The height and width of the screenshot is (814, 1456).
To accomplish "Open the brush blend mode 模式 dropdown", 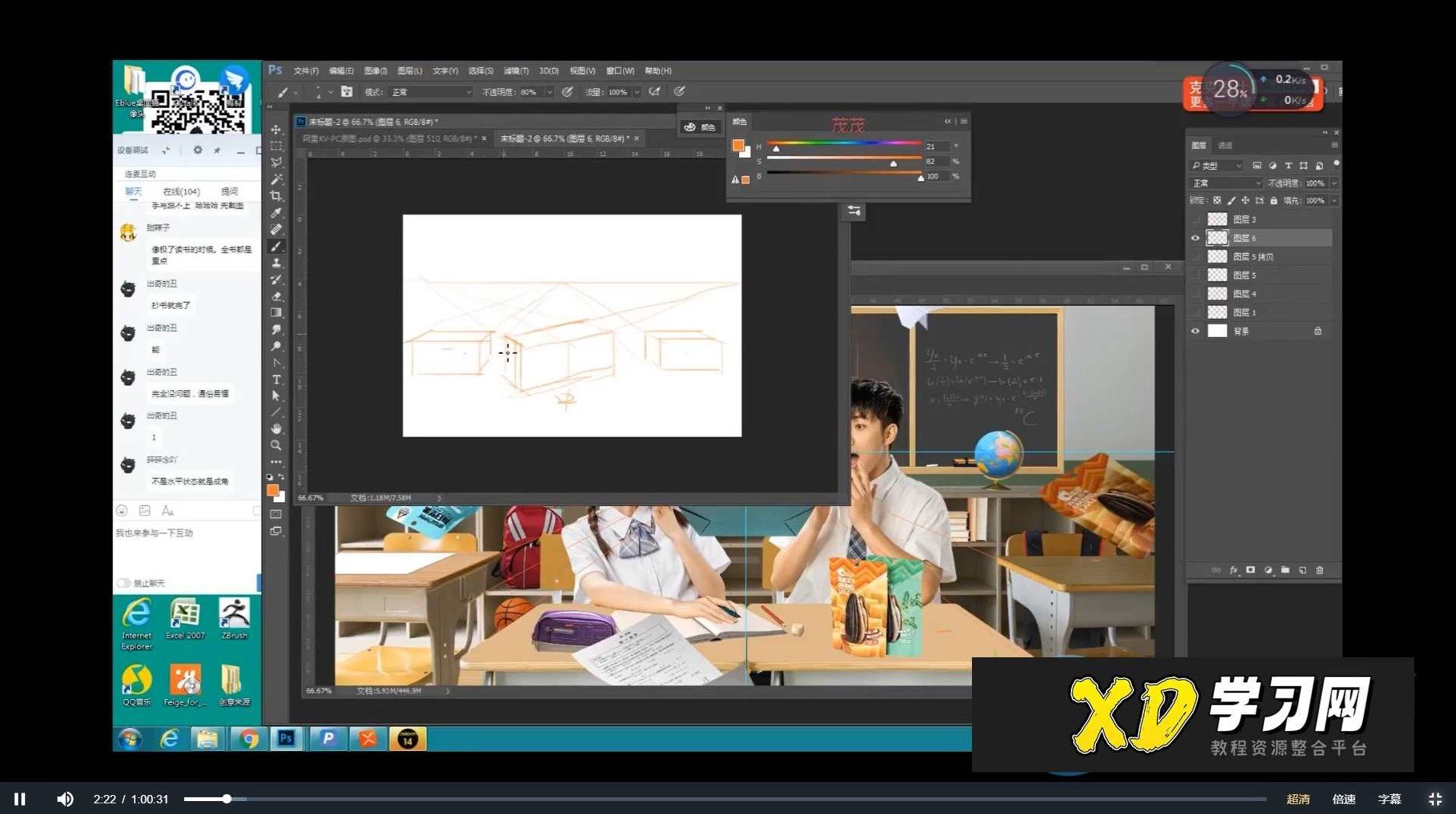I will 431,92.
